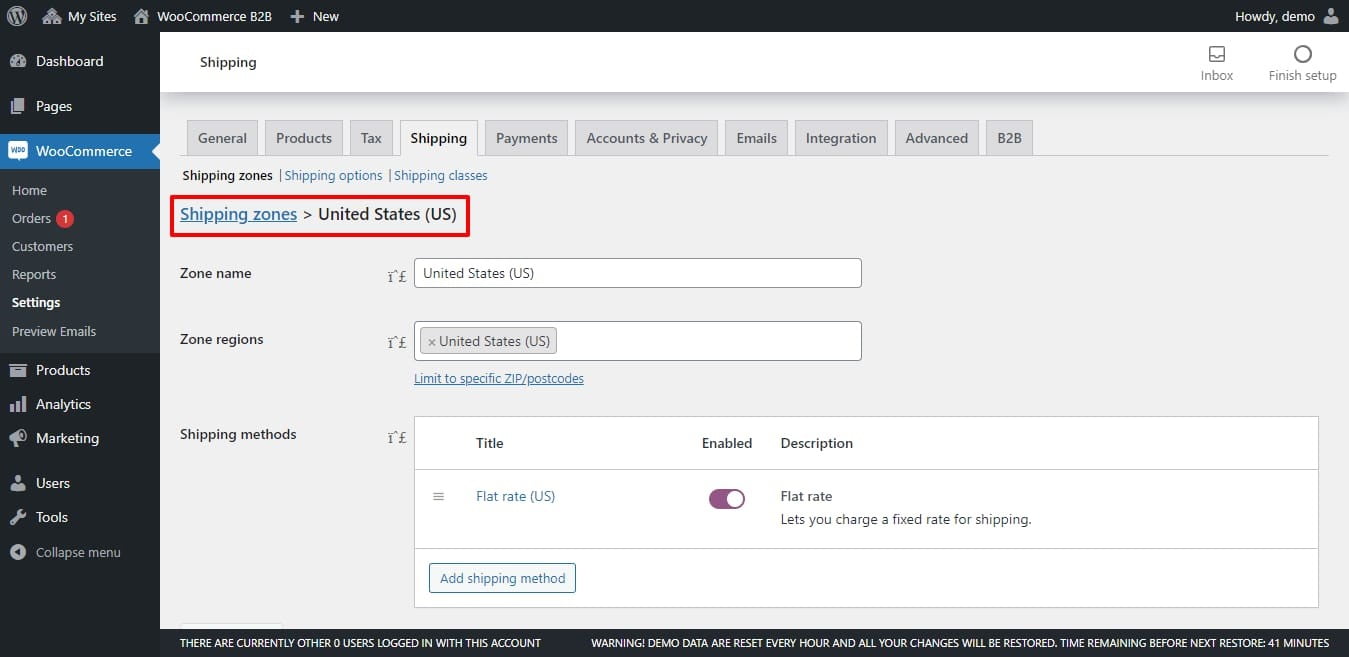Viewport: 1349px width, 657px height.
Task: Click the Users person icon
Action: 18,483
